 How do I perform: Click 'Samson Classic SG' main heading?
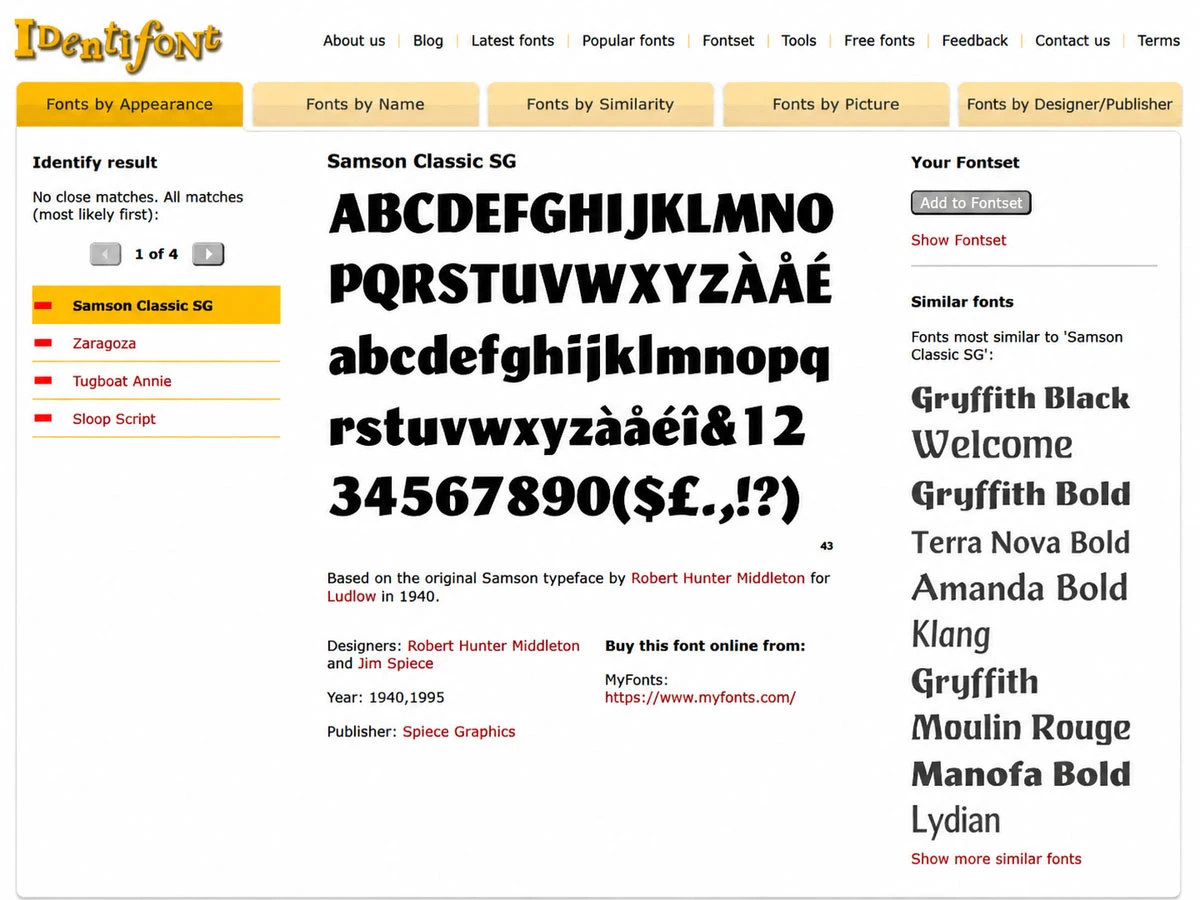tap(422, 161)
